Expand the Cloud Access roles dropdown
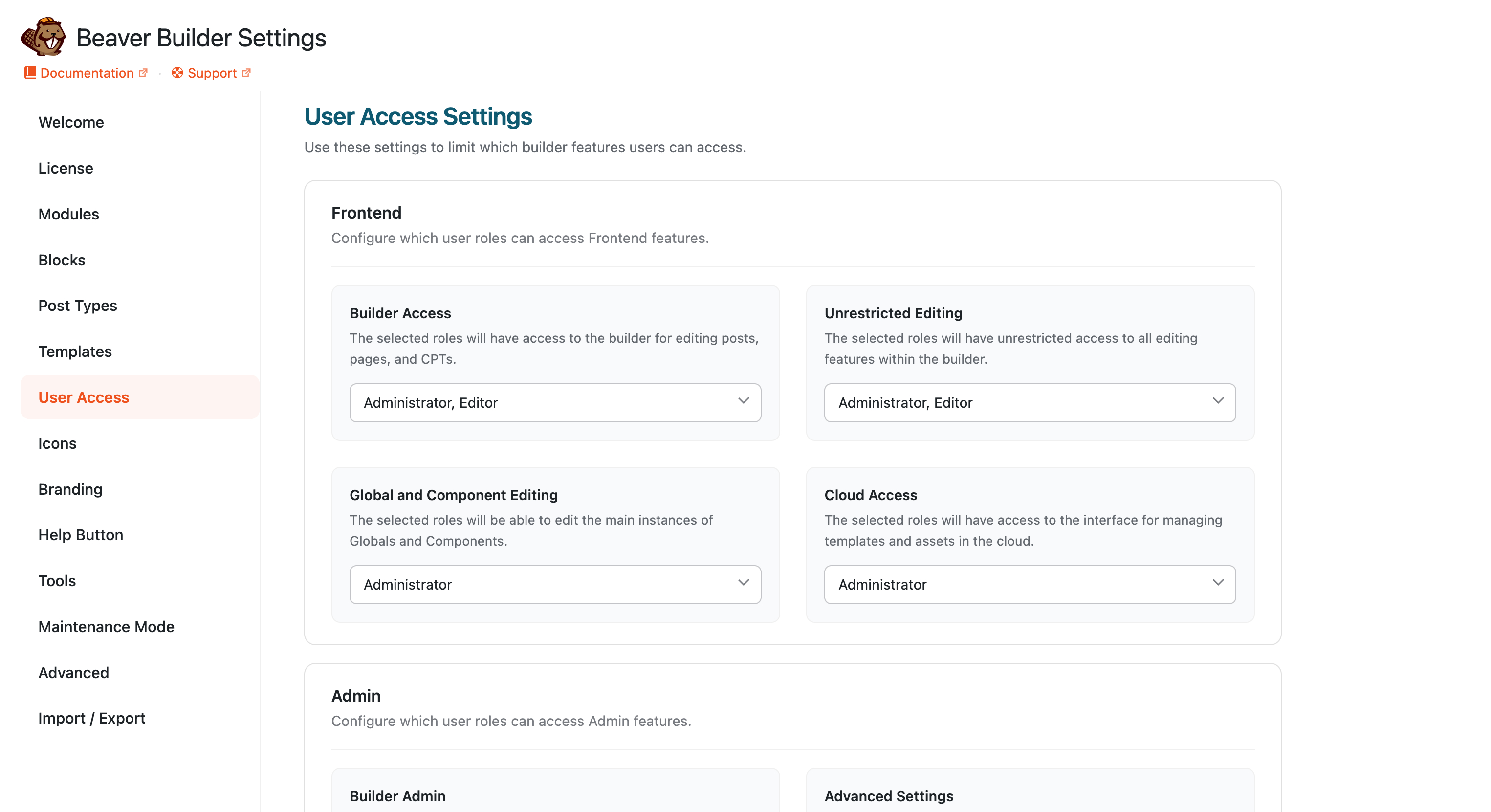 (x=1030, y=585)
